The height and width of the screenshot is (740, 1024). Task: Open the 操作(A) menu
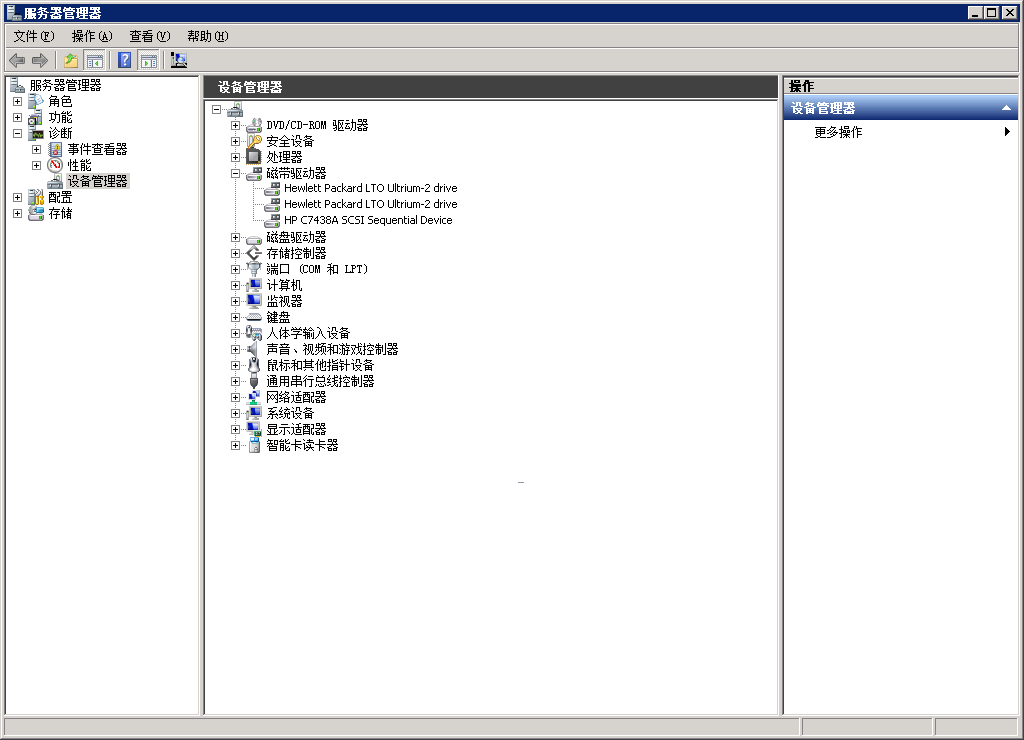pos(91,37)
